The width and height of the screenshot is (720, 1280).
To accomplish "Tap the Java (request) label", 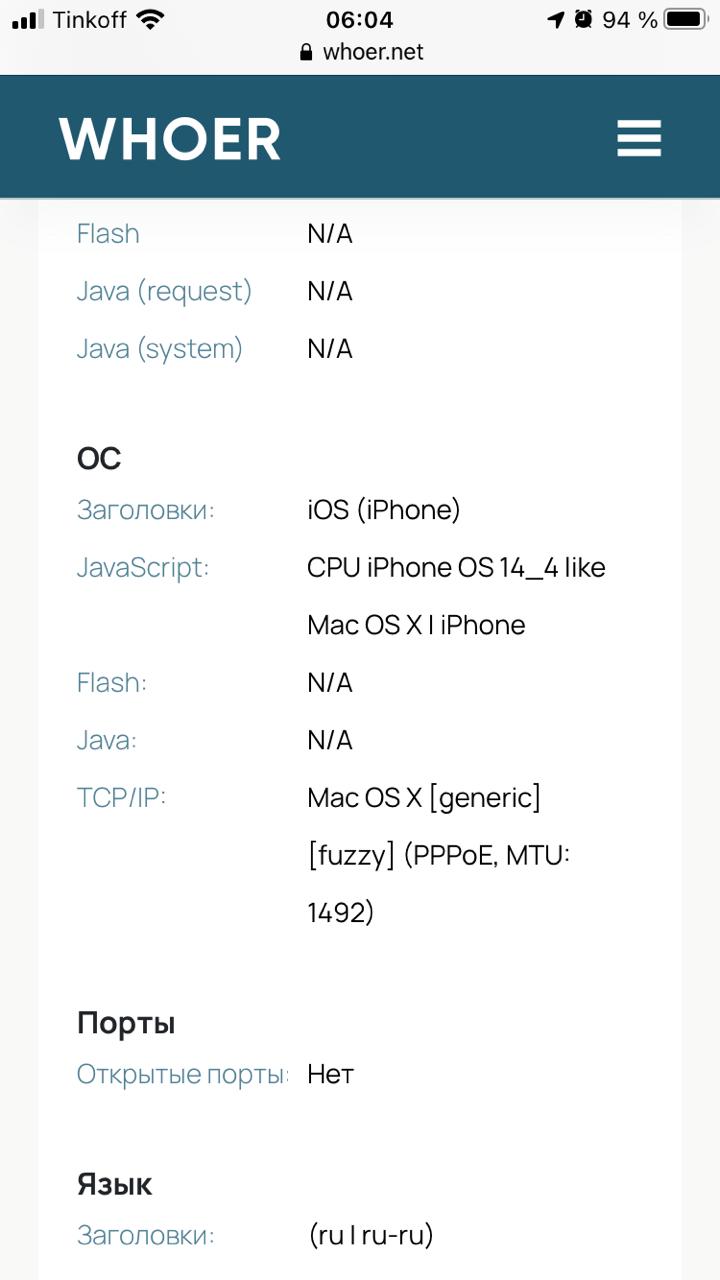I will coord(164,291).
